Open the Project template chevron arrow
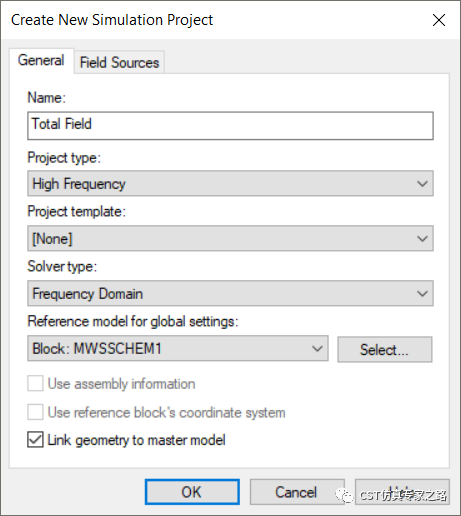This screenshot has height=516, width=461. tap(422, 238)
